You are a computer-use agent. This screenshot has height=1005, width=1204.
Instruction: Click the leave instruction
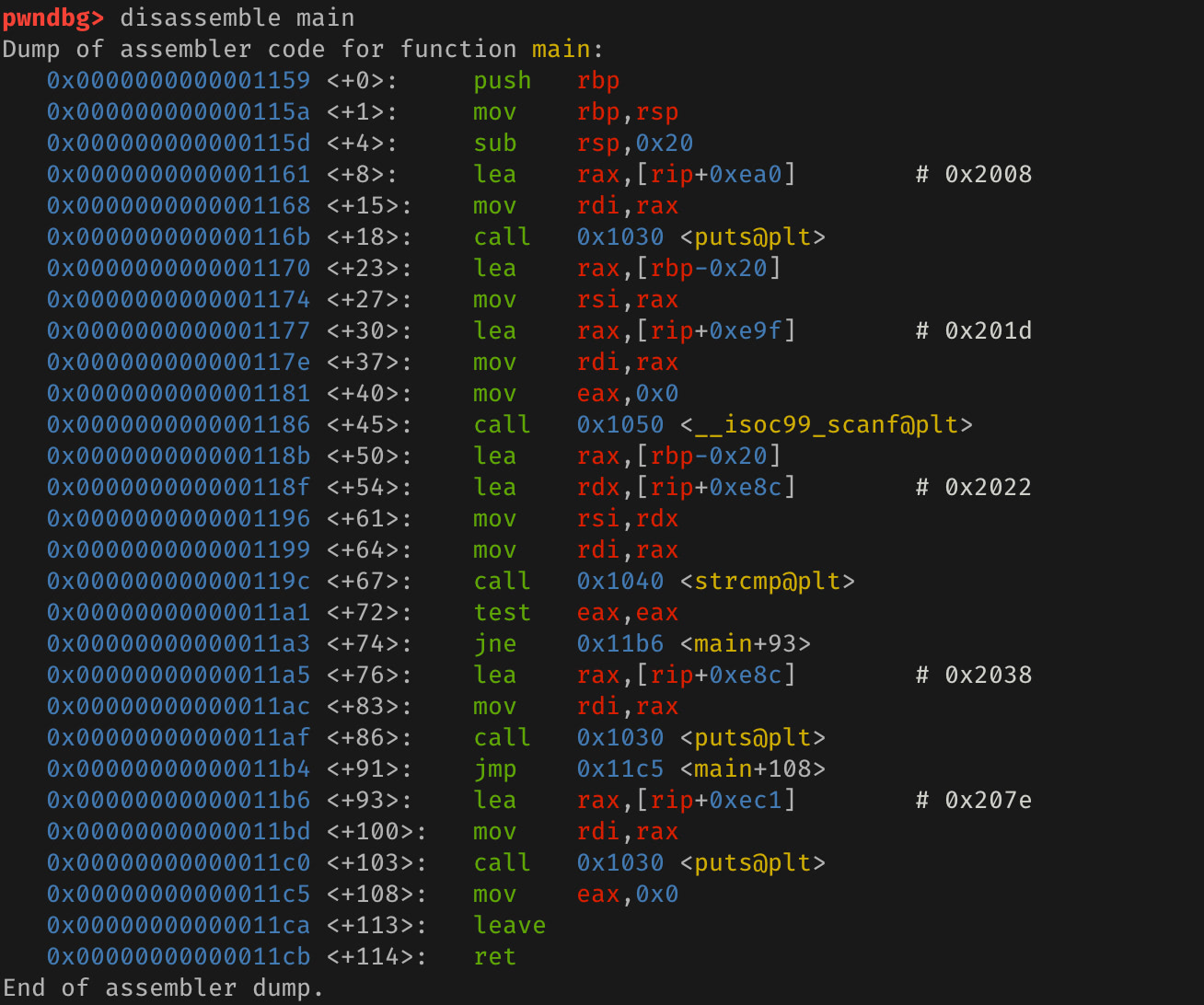[x=509, y=925]
